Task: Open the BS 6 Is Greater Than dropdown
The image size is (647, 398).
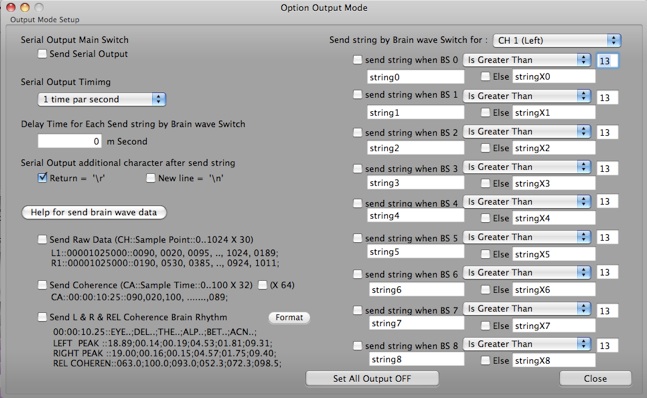Action: (527, 273)
